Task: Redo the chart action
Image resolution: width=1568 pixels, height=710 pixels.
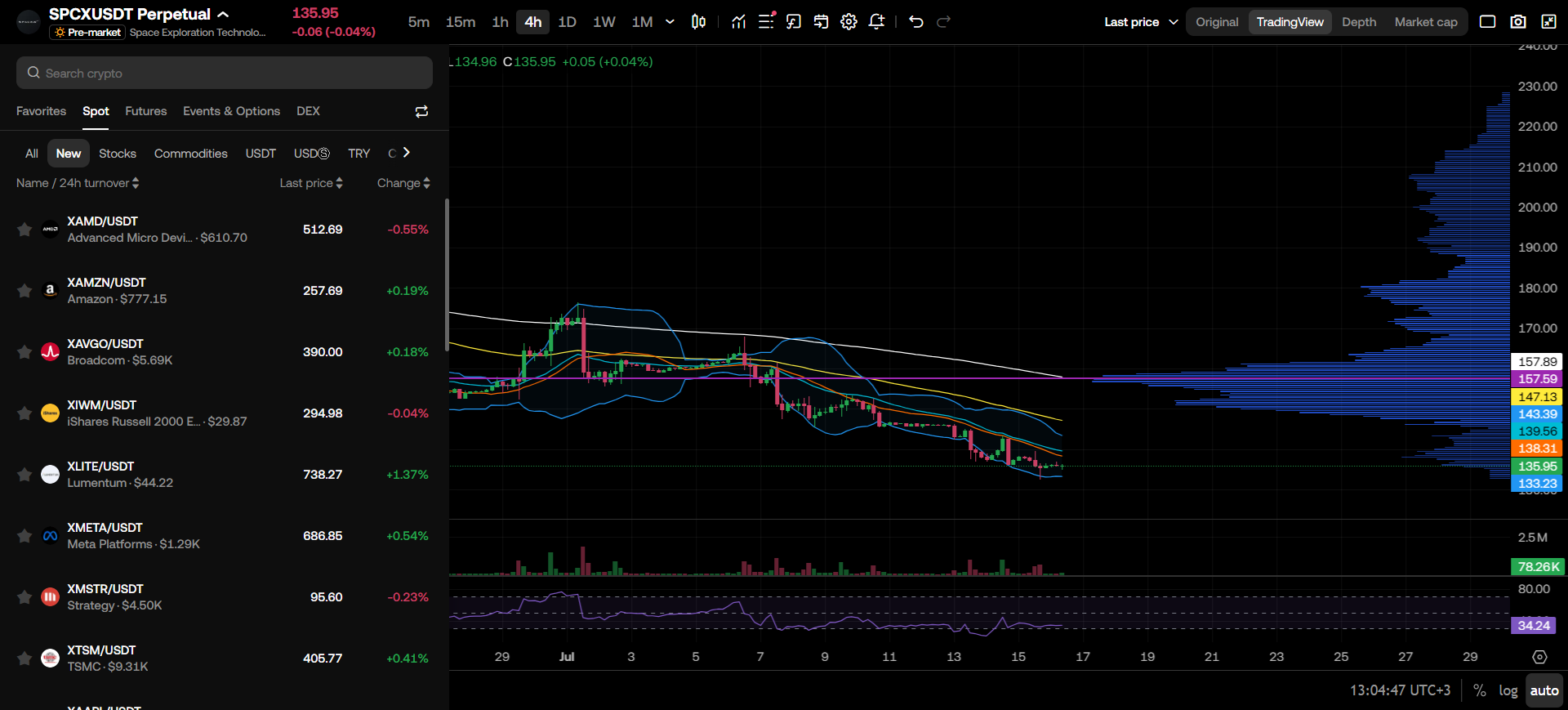Action: coord(943,22)
